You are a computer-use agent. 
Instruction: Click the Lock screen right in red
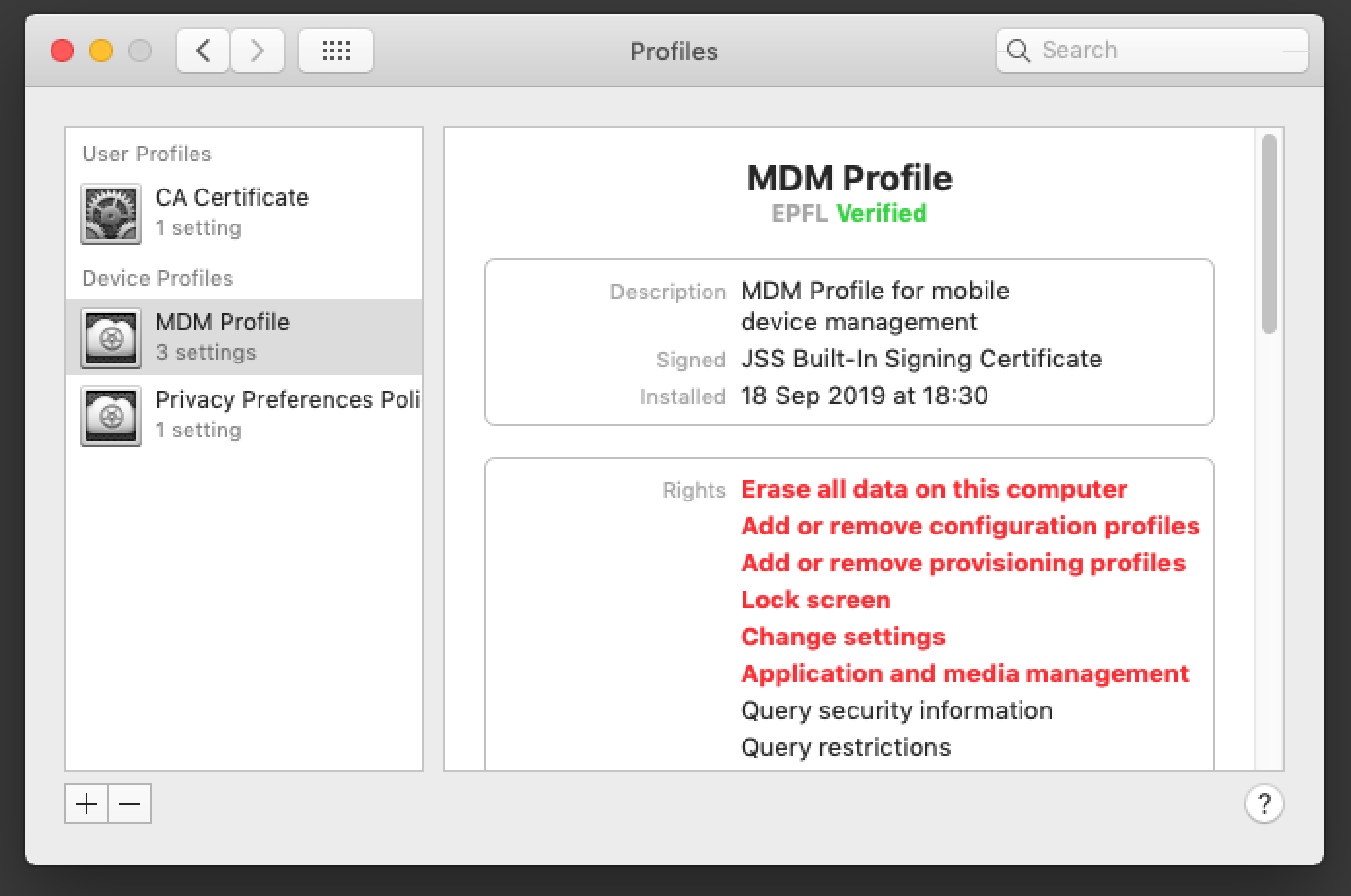(815, 600)
